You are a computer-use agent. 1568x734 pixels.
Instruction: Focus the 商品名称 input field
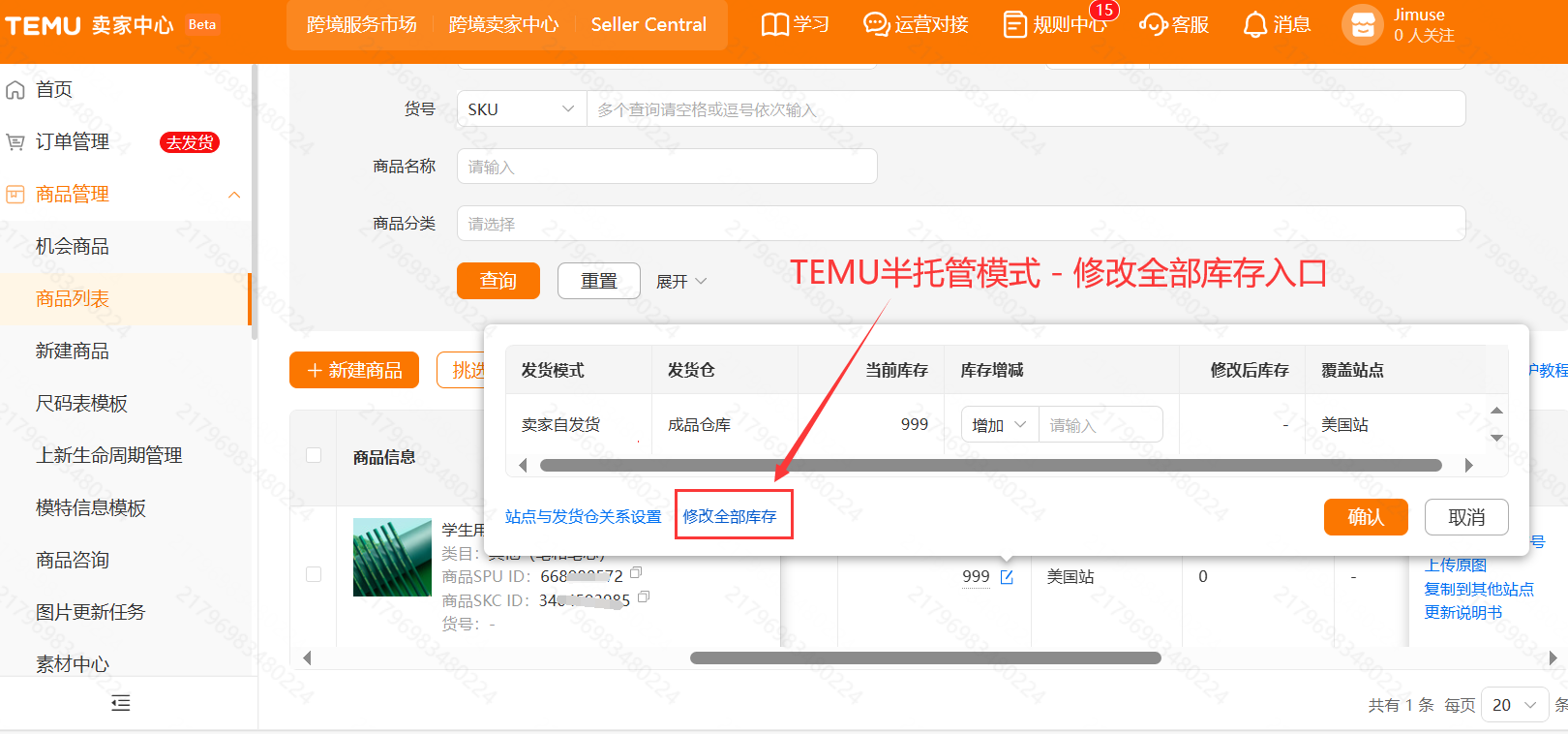point(667,167)
